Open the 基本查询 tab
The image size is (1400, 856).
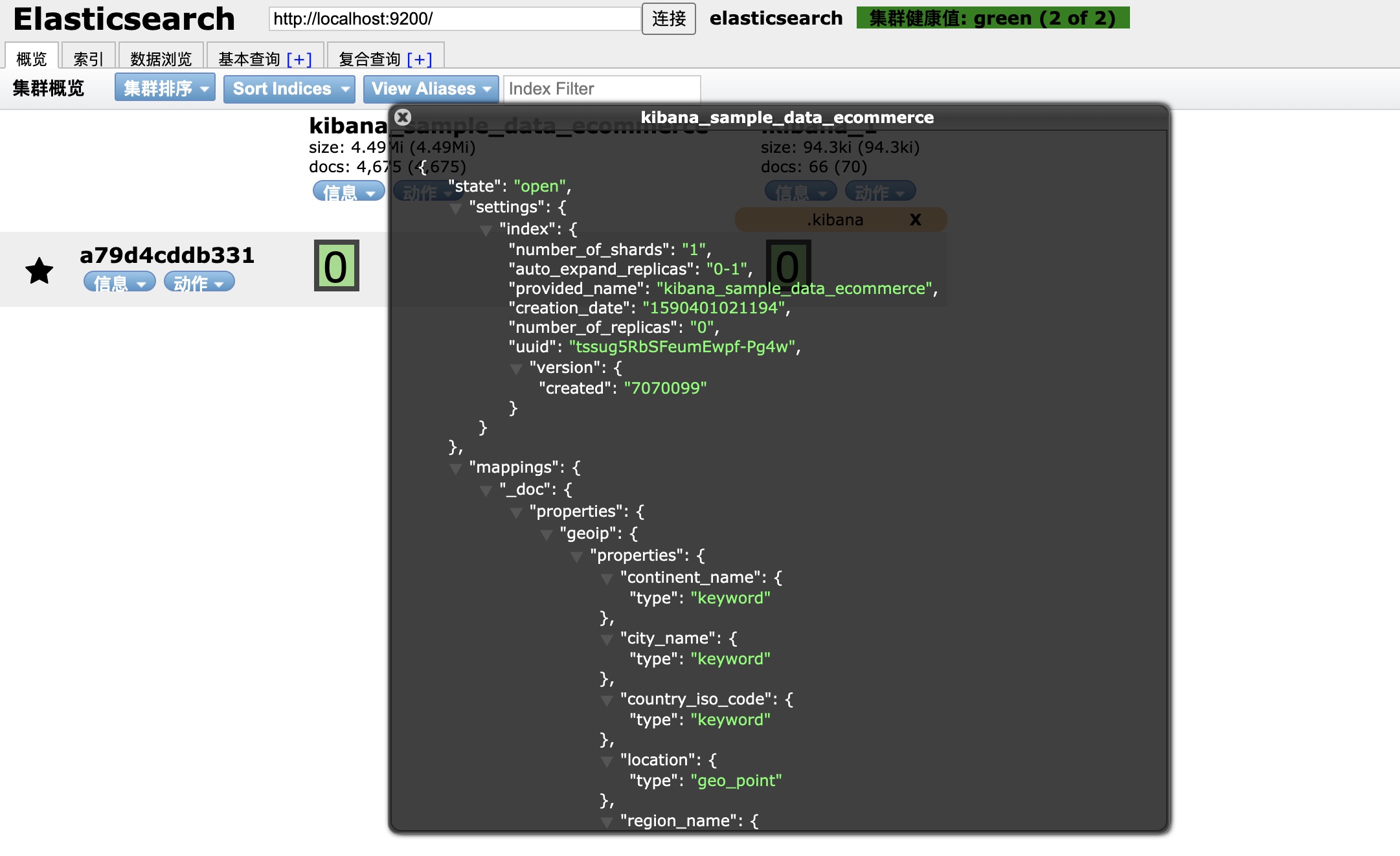[x=249, y=59]
